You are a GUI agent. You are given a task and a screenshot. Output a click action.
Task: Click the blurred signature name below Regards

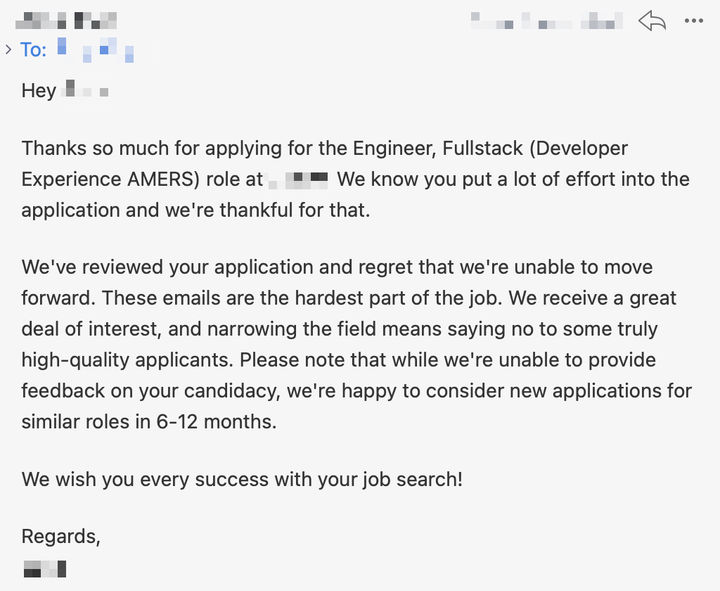point(45,568)
